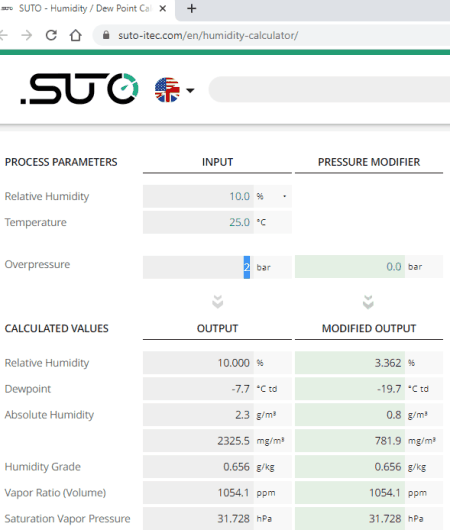Viewport: 450px width, 530px height.
Task: Click the Saturation Vapor Pressure label
Action: 67,519
